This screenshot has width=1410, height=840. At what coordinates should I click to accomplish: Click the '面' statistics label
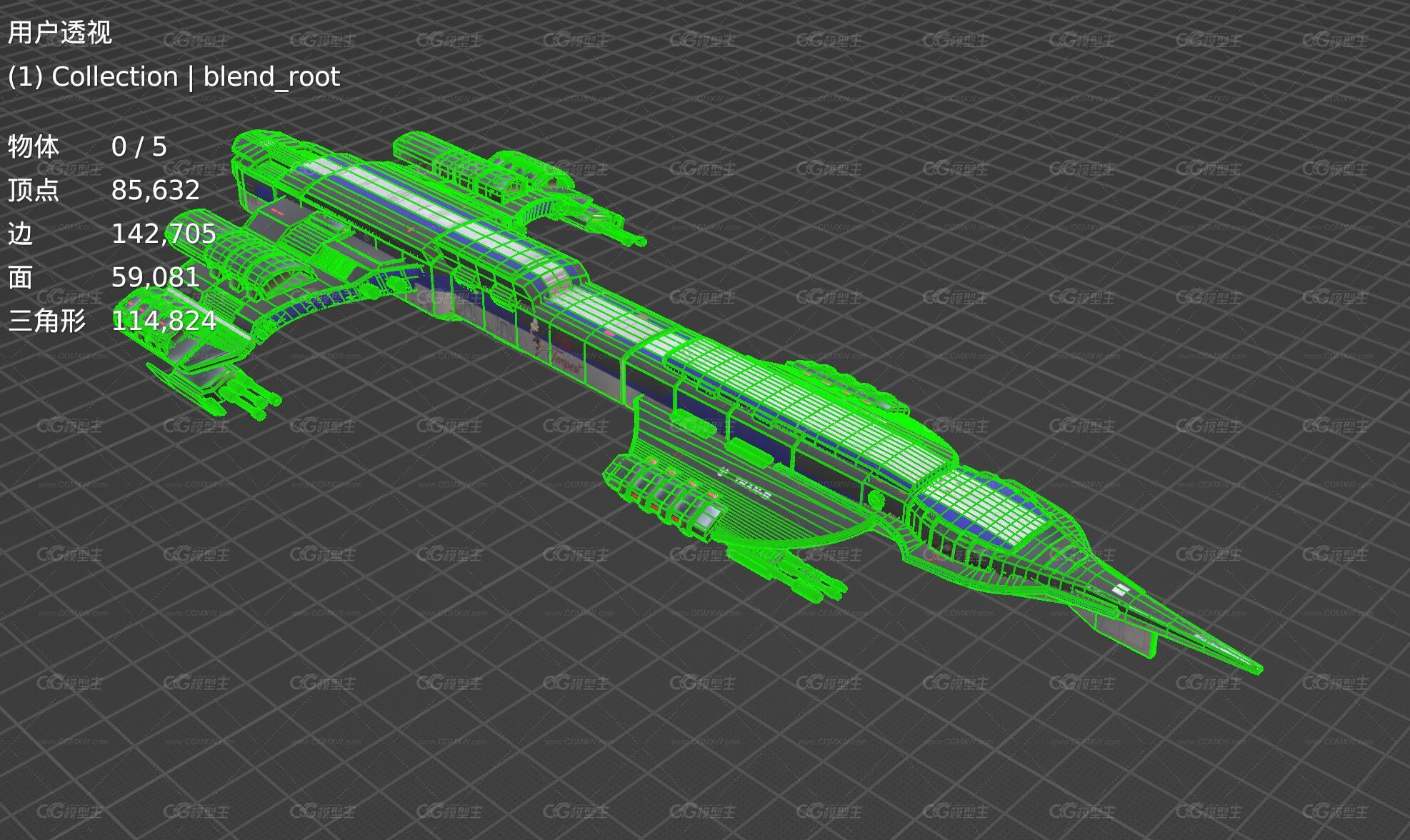click(x=21, y=277)
